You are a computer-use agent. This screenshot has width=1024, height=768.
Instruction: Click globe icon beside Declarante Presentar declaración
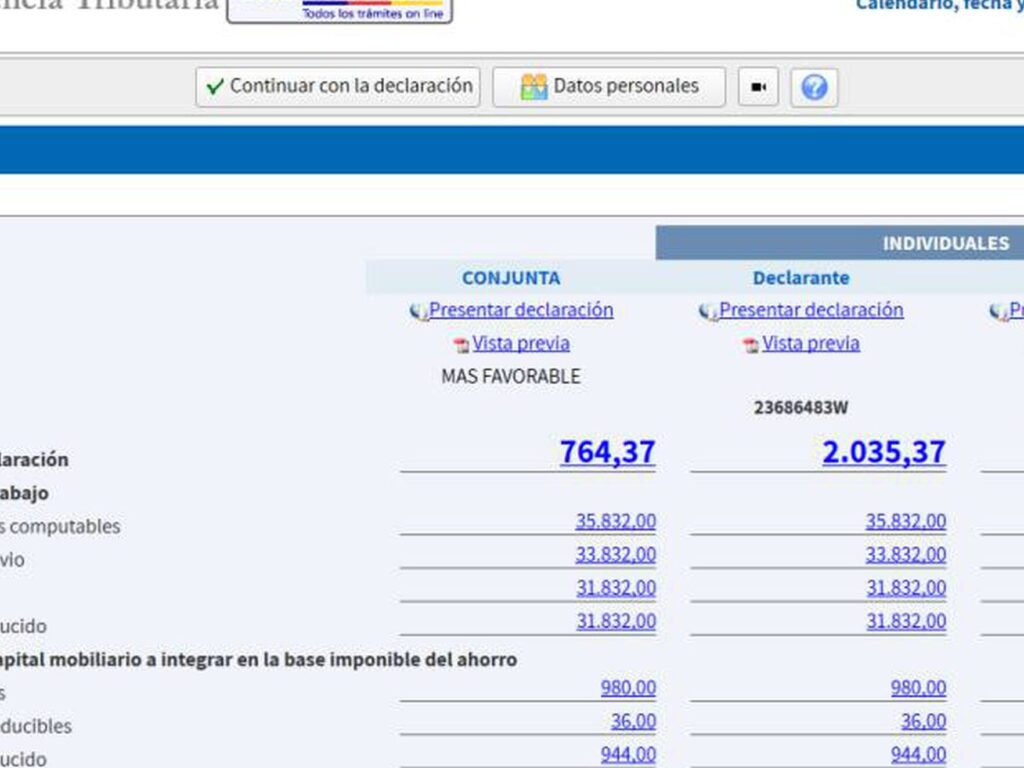(x=709, y=312)
